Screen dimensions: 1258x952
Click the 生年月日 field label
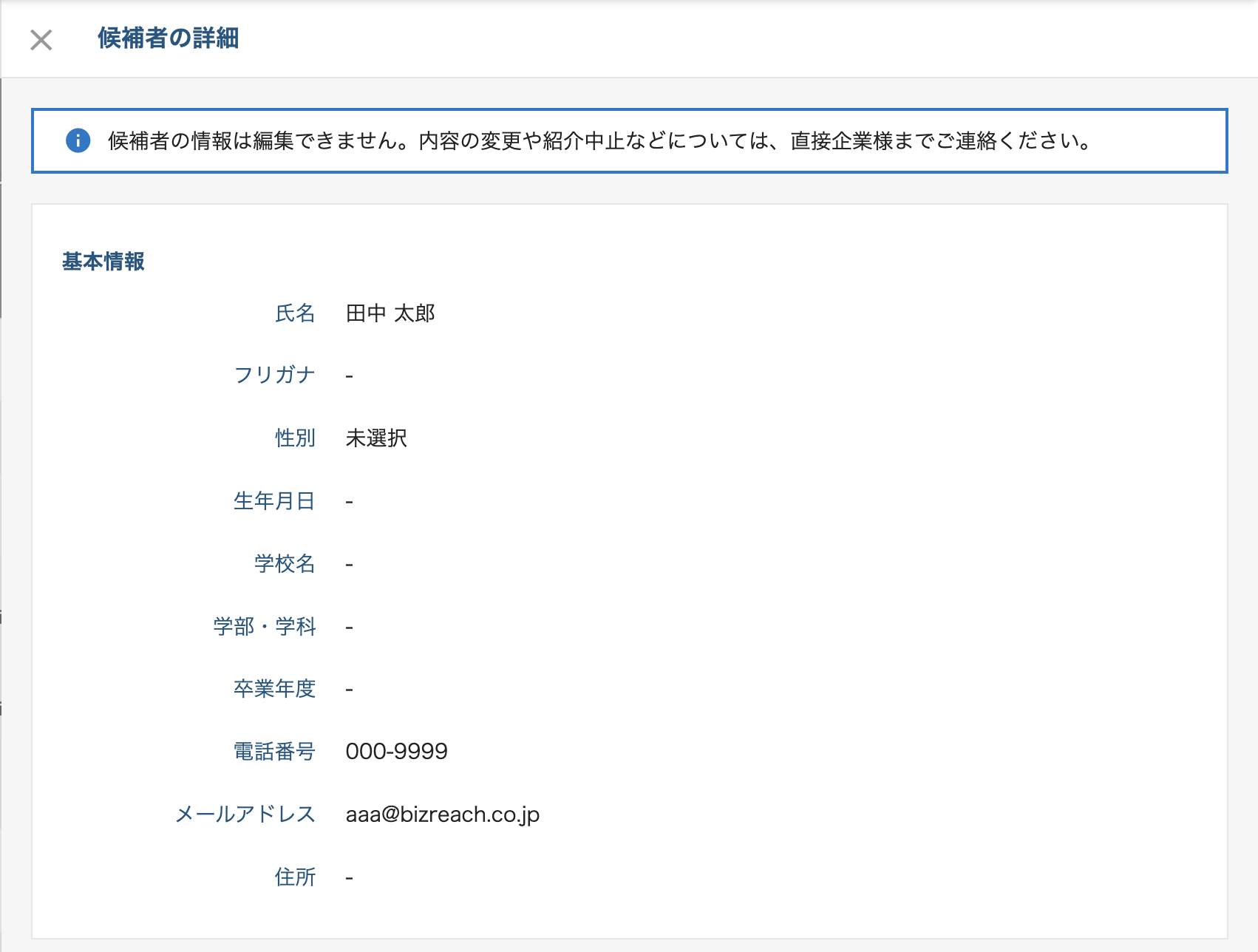(274, 501)
